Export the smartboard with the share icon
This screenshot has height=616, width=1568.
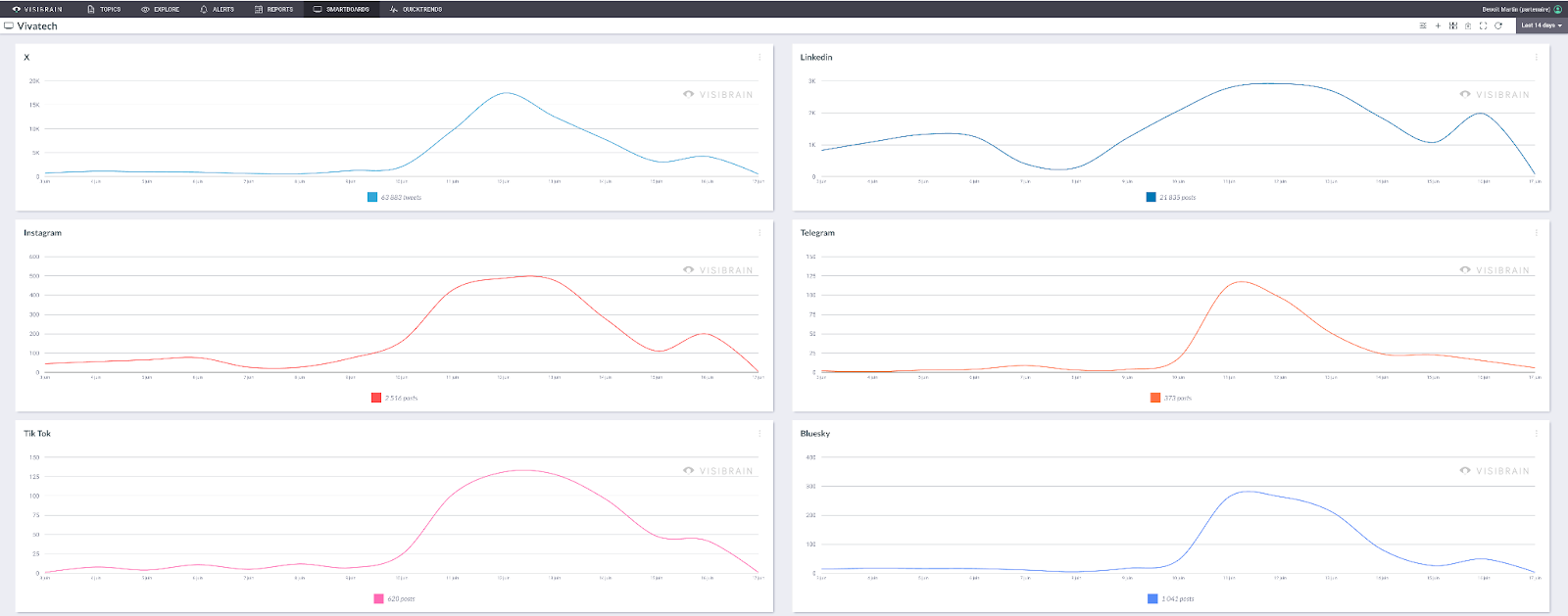[1468, 25]
